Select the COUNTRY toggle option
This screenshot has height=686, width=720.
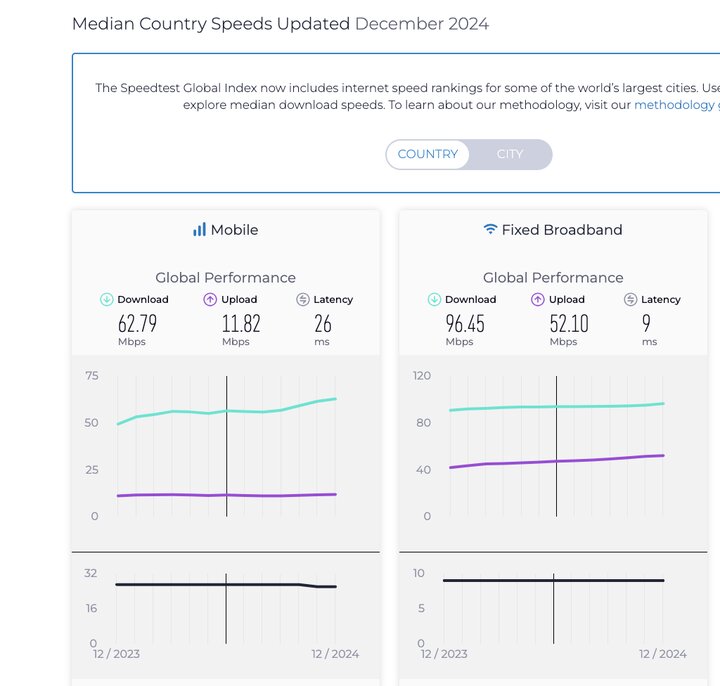pos(428,154)
